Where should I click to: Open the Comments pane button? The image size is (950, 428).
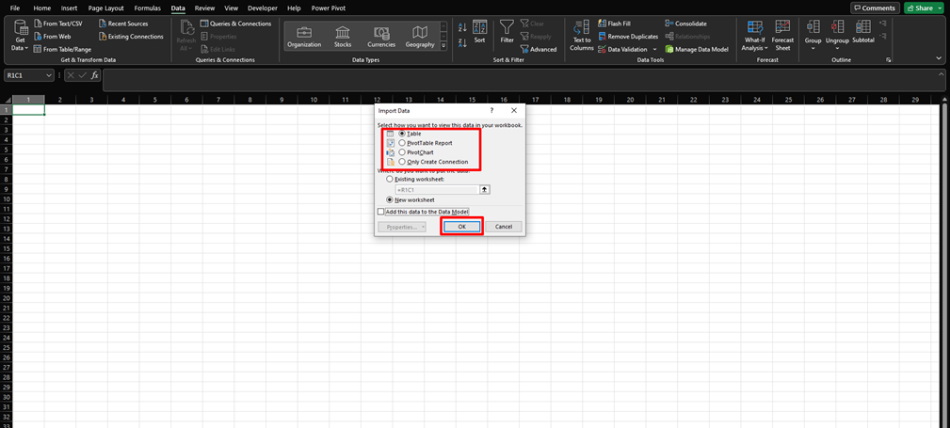click(875, 8)
